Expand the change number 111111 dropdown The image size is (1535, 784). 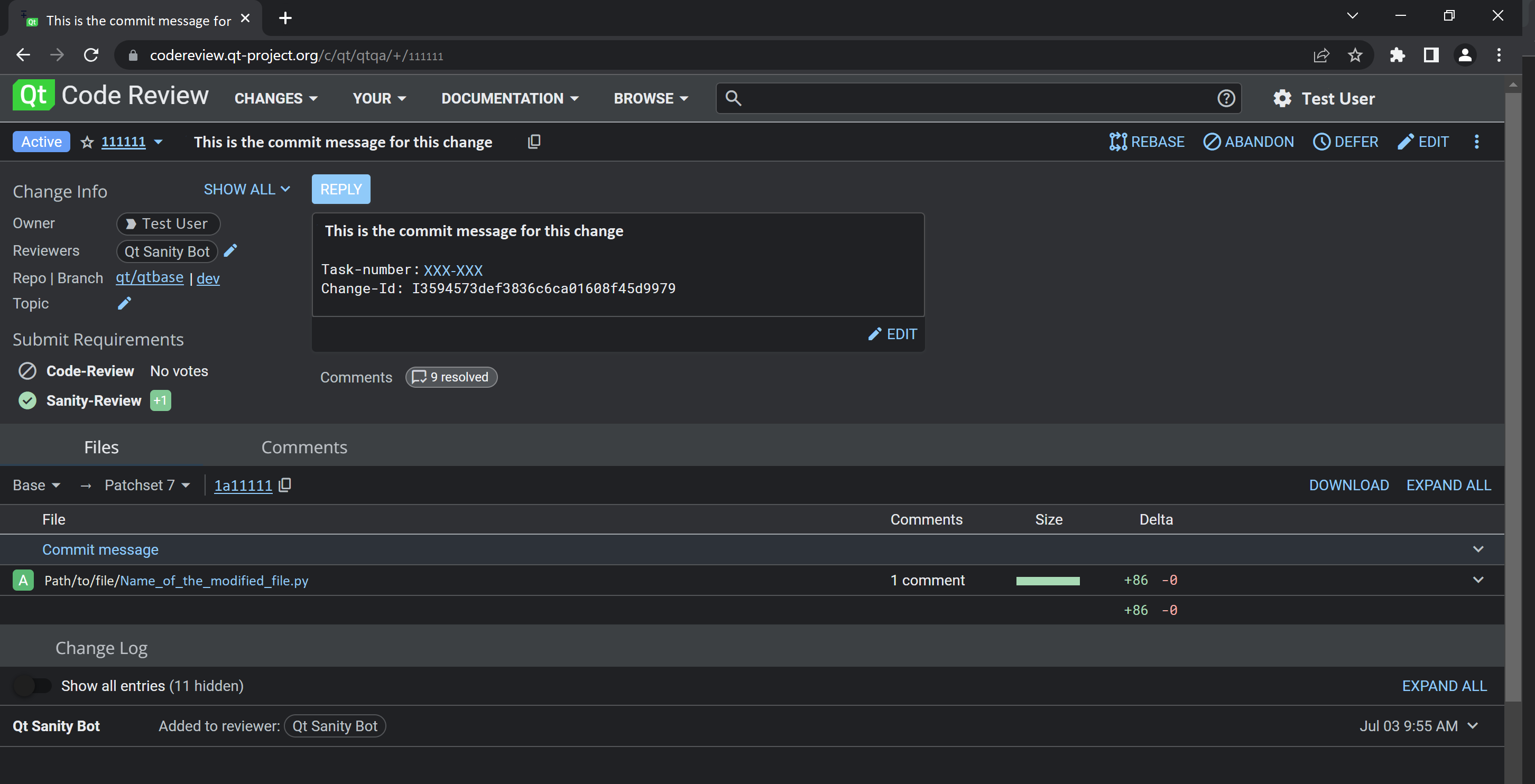[159, 142]
